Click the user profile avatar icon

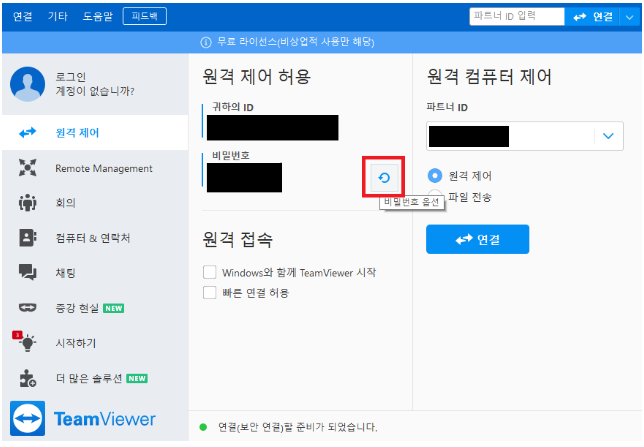pos(28,84)
